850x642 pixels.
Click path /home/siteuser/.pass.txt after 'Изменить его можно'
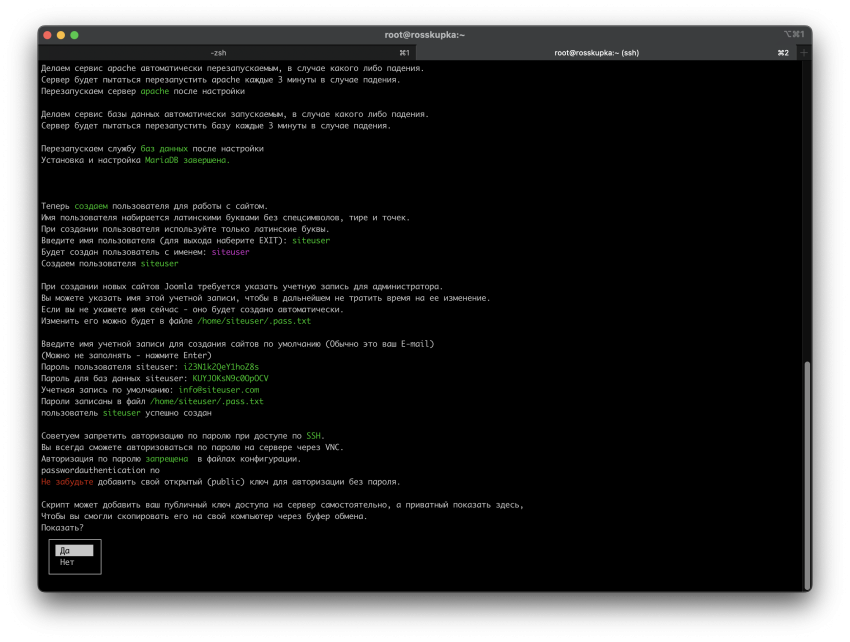[254, 321]
